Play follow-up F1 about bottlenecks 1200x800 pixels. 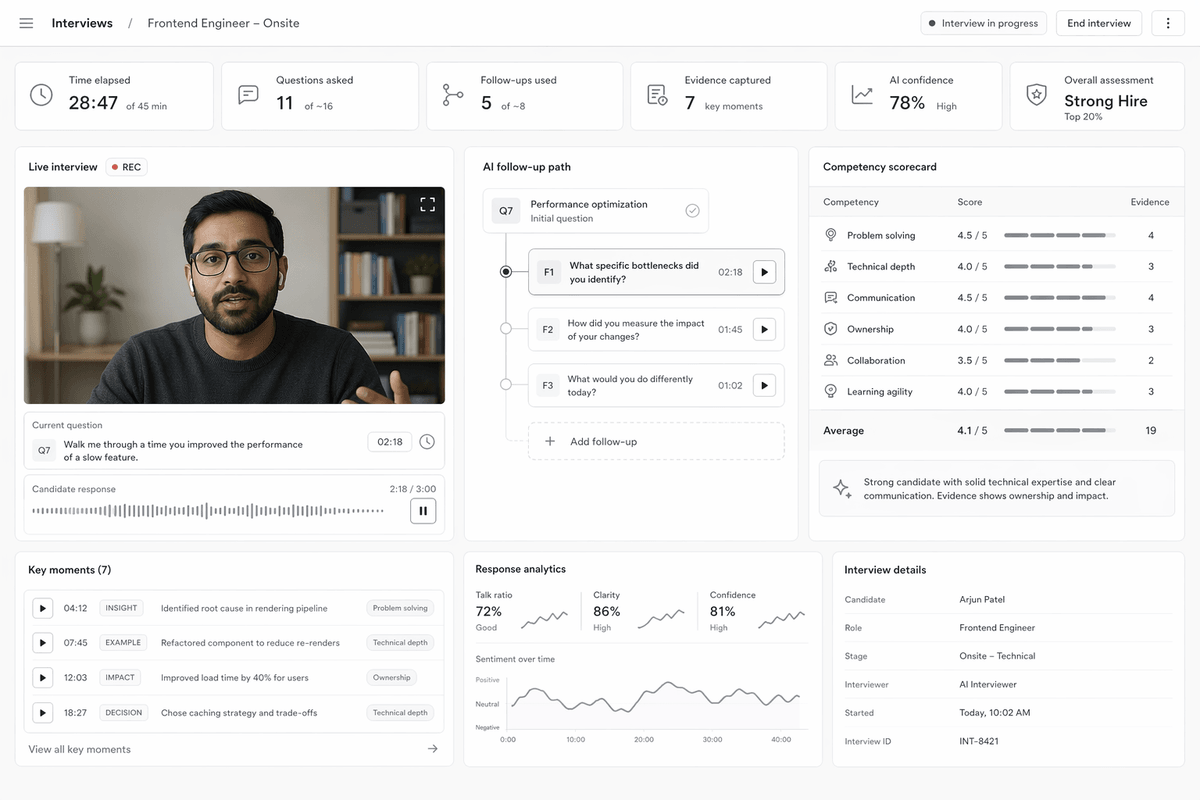764,272
